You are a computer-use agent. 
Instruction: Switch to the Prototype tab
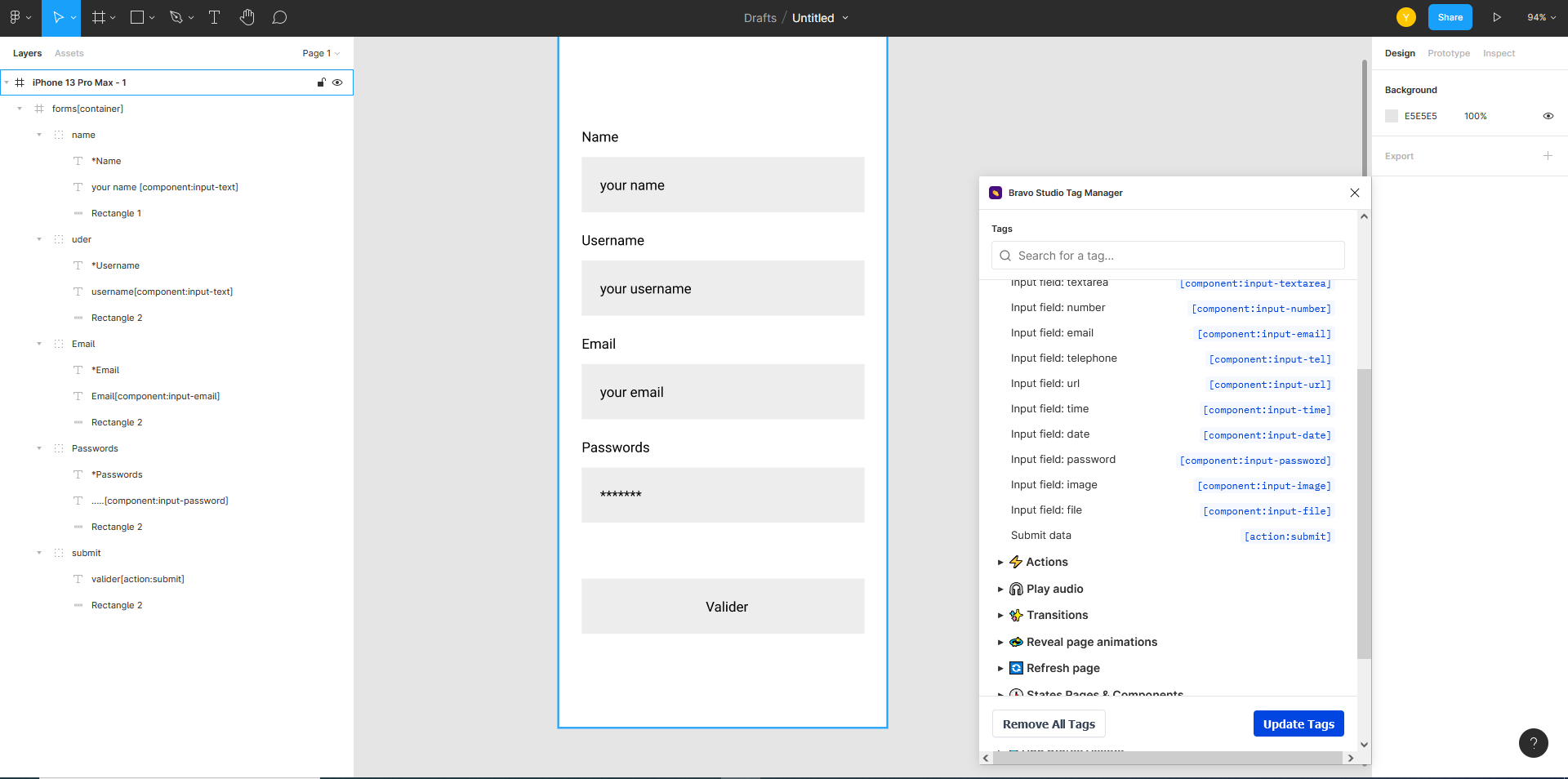[1448, 53]
